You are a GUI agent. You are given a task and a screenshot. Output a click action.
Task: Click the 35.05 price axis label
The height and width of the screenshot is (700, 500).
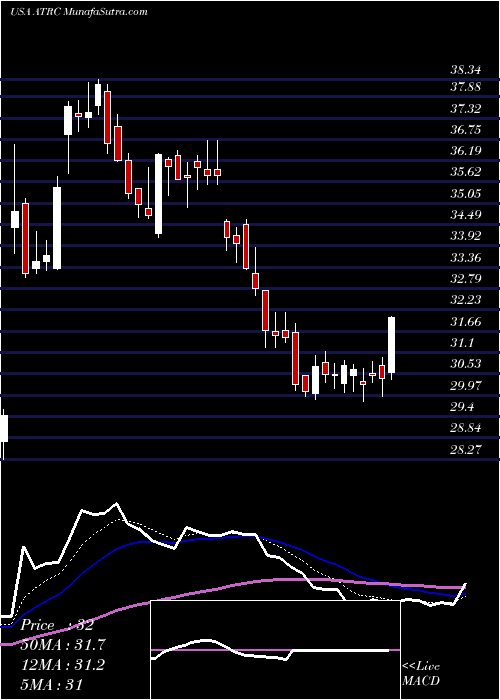(x=466, y=193)
